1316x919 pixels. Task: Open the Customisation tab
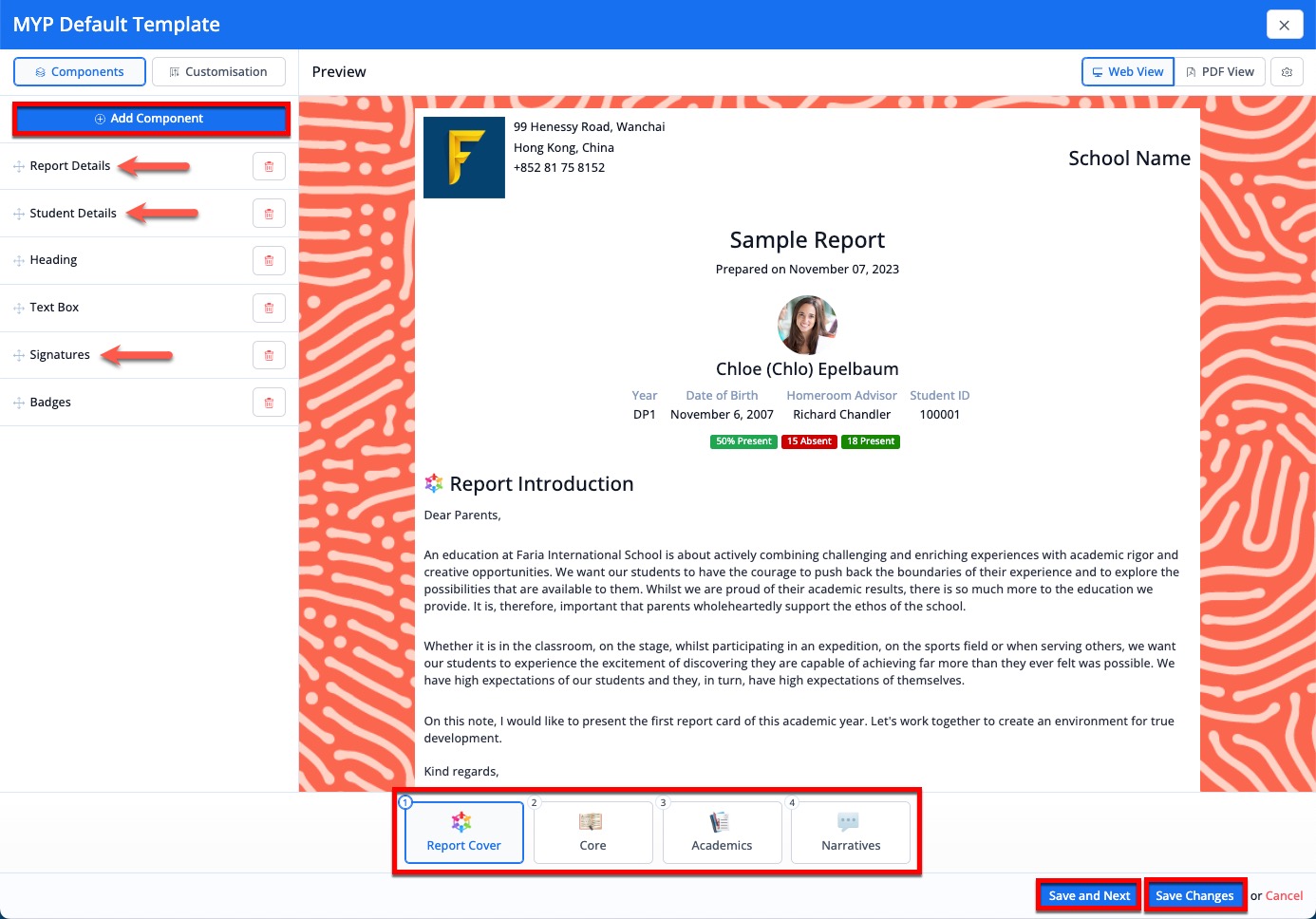tap(218, 72)
